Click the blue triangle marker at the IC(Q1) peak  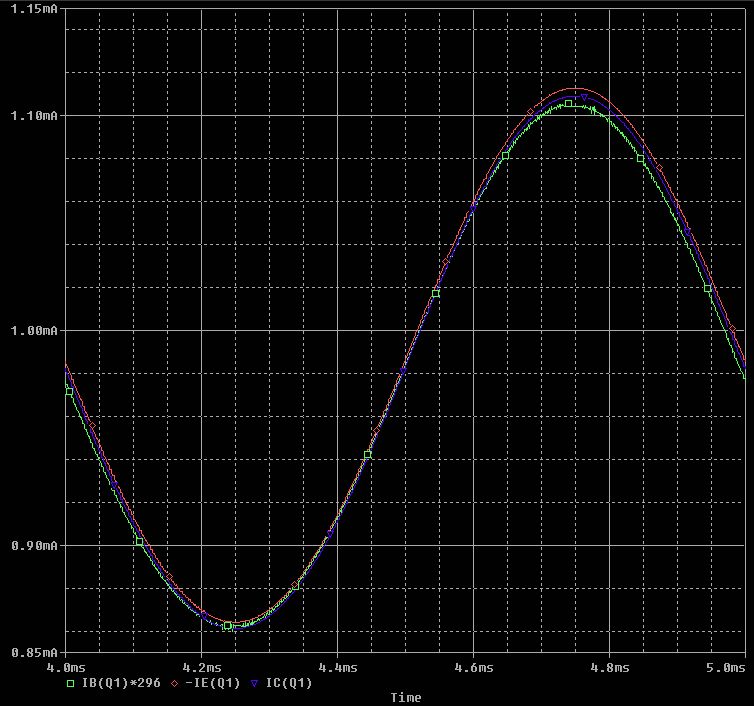[x=584, y=98]
